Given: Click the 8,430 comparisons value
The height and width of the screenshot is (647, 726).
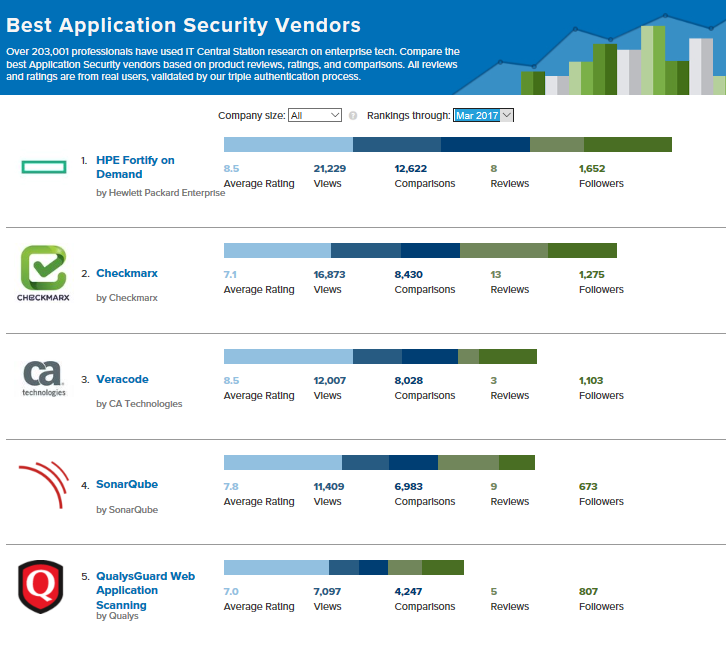Looking at the screenshot, I should click(409, 275).
